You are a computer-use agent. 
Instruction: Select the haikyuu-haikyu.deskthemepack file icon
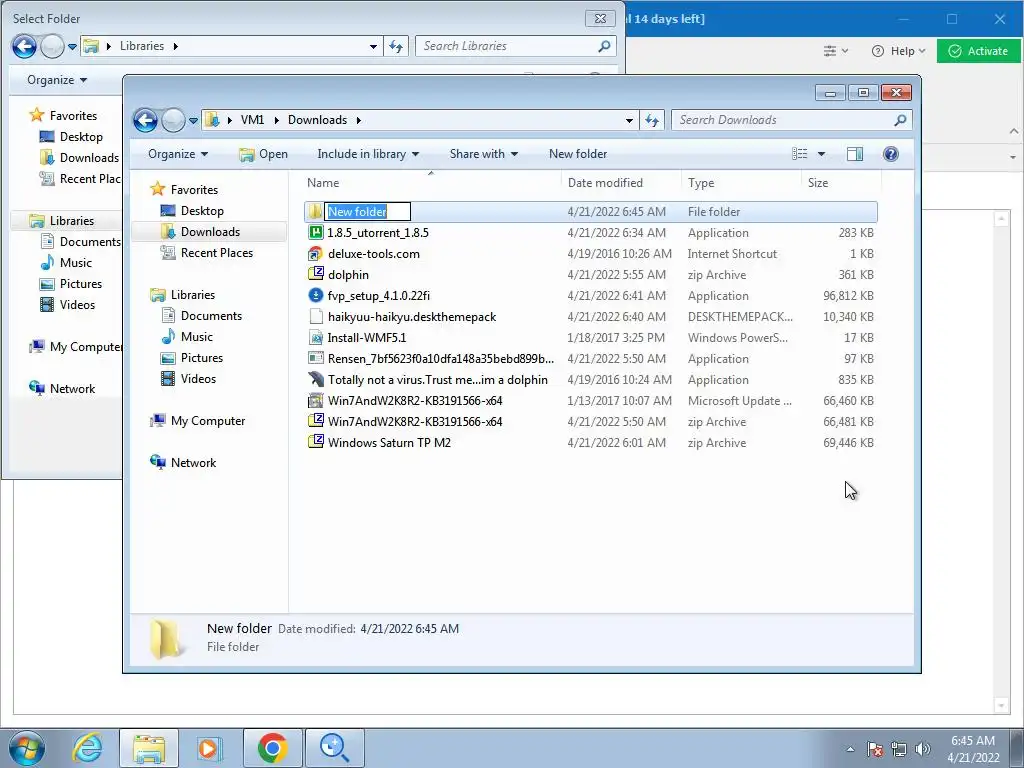point(316,317)
